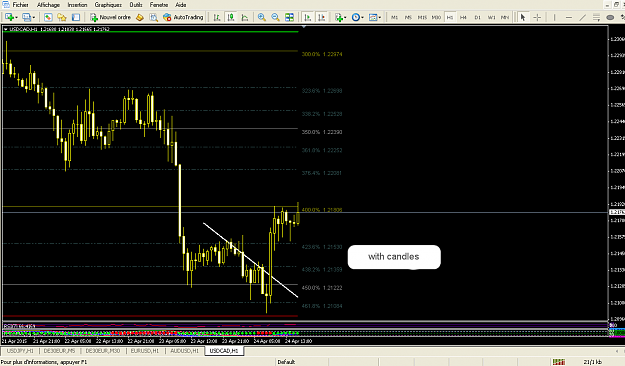Select the H1 timeframe button
This screenshot has height=366, width=625.
tap(450, 17)
